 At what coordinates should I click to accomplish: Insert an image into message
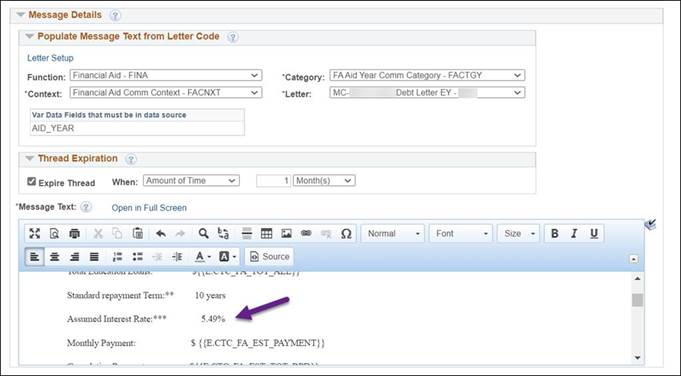tap(286, 234)
